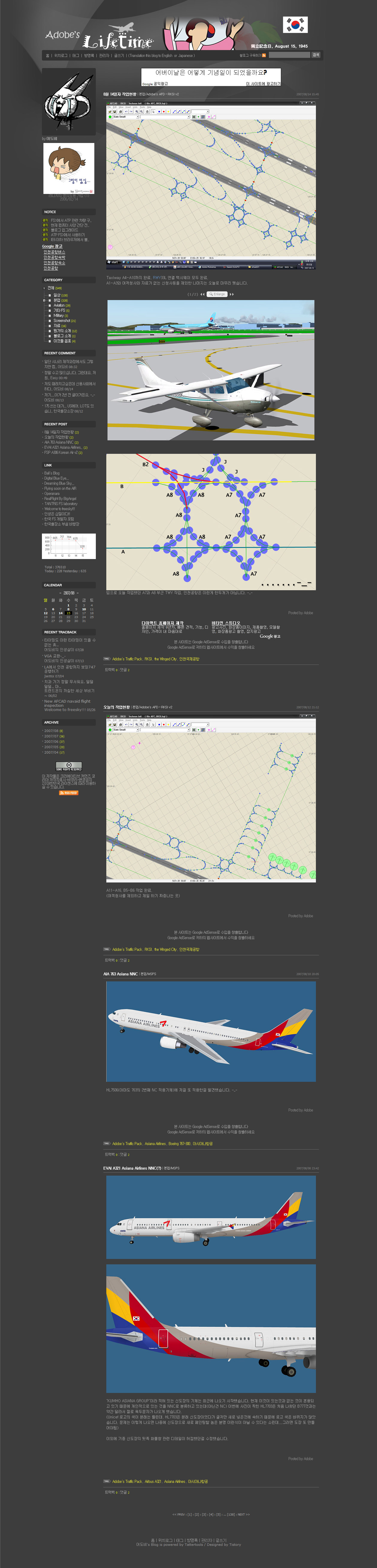This screenshot has width=377, height=1568.
Task: Open the Creative Commons Some Rights Reserved badge
Action: point(69,766)
